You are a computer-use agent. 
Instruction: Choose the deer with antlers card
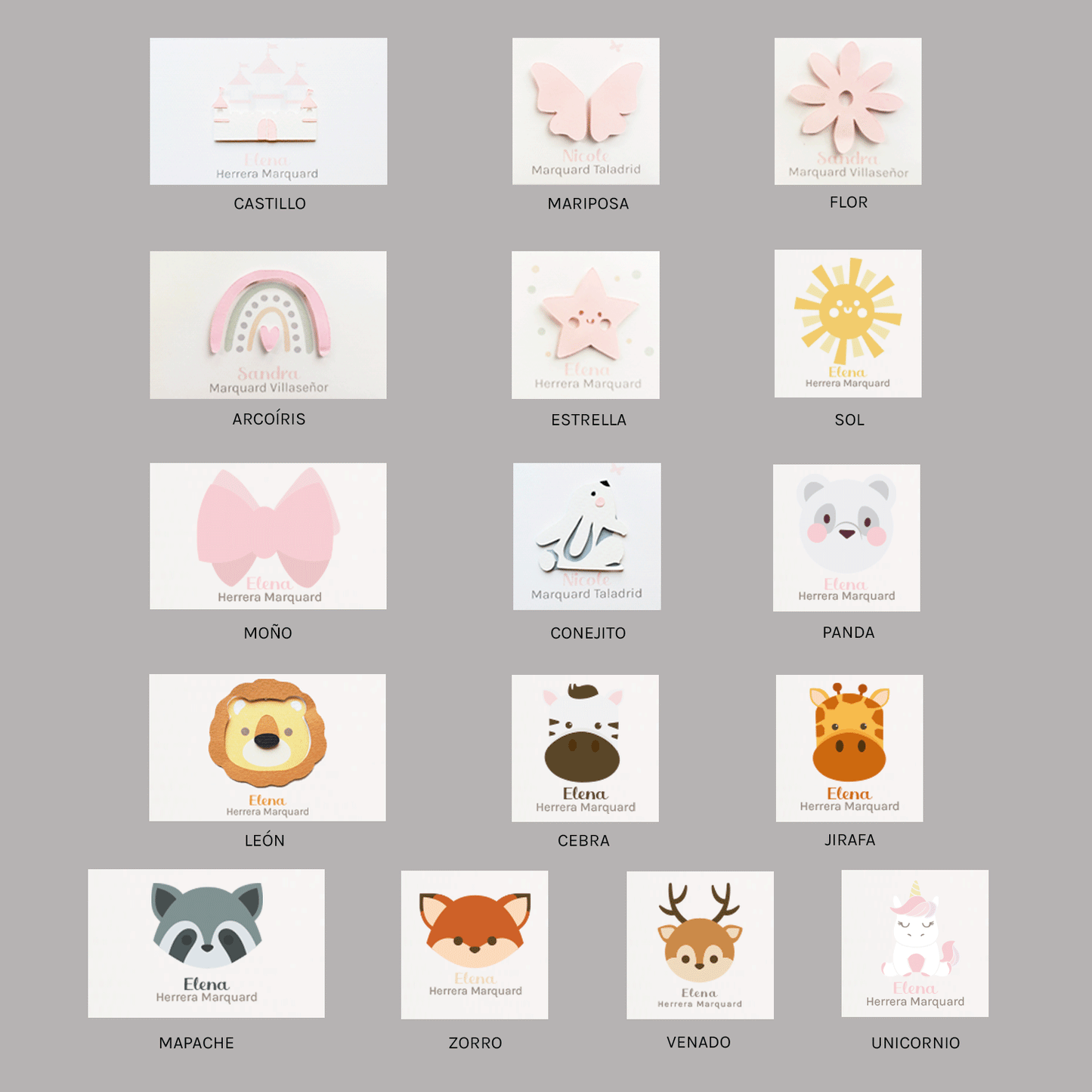700,945
